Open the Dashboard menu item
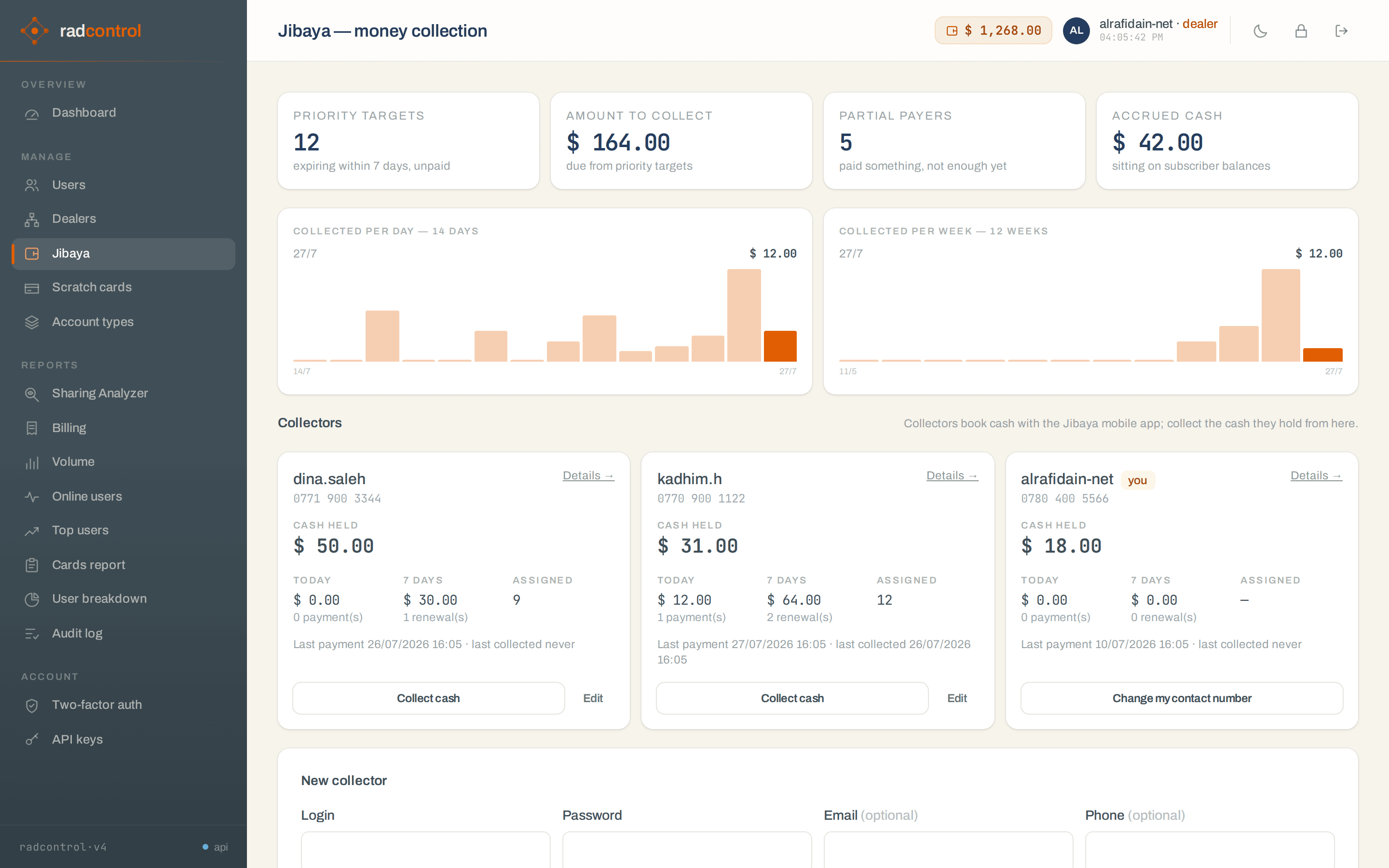1389x868 pixels. (123, 113)
